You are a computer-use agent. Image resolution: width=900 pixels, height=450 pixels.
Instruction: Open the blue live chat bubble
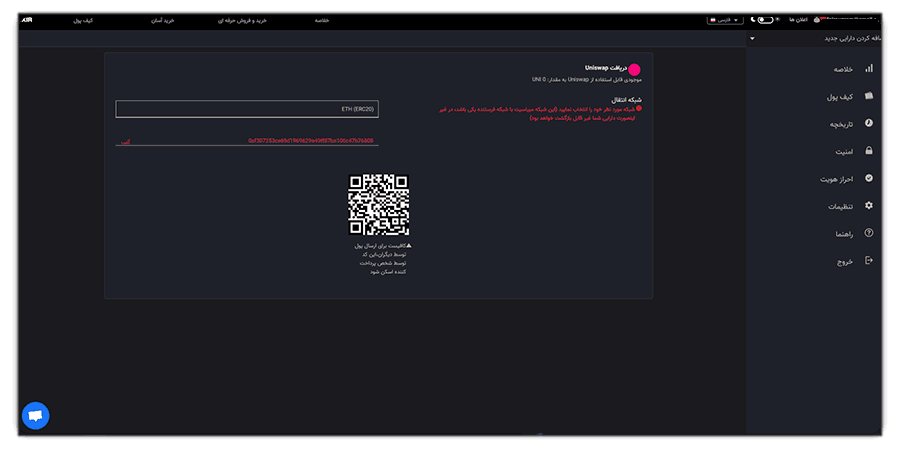click(36, 416)
